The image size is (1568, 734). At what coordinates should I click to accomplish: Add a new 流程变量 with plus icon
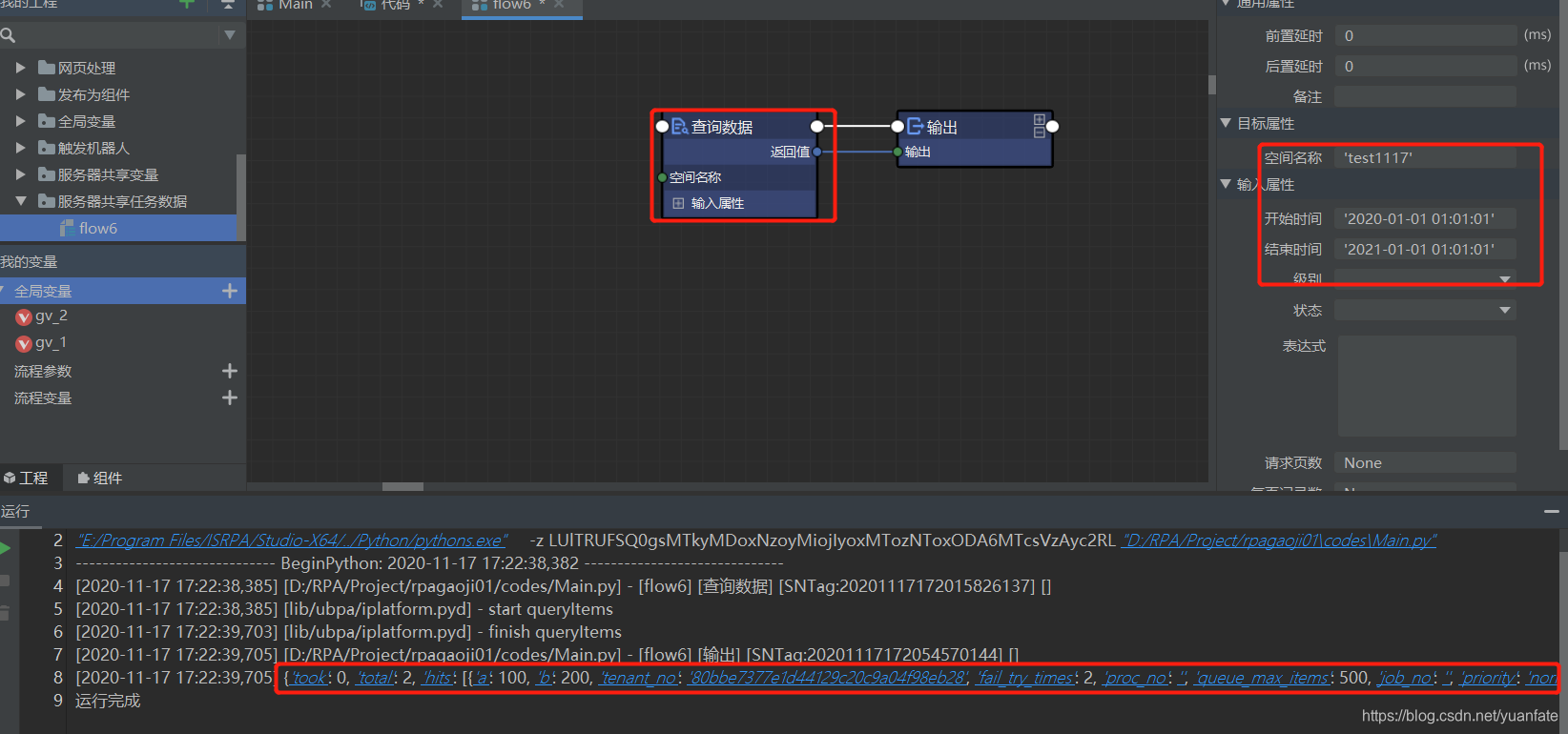coord(230,398)
